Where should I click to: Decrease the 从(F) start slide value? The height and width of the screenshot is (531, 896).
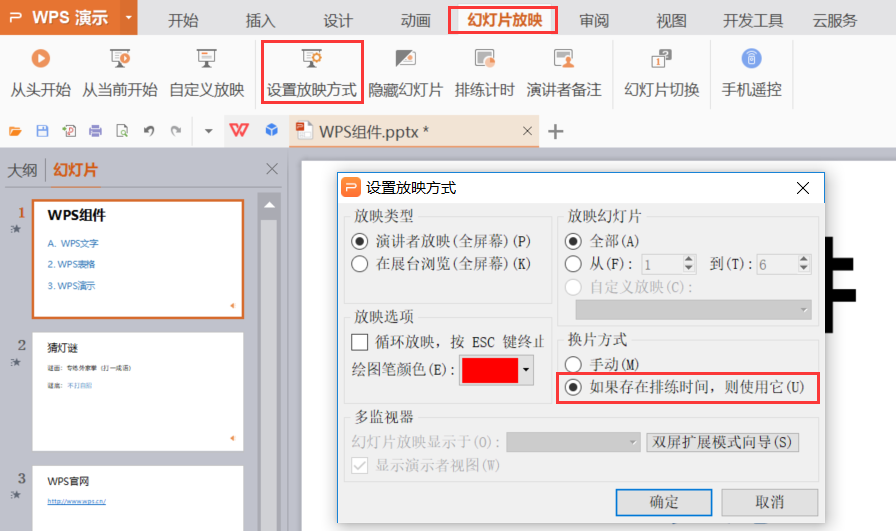[689, 268]
